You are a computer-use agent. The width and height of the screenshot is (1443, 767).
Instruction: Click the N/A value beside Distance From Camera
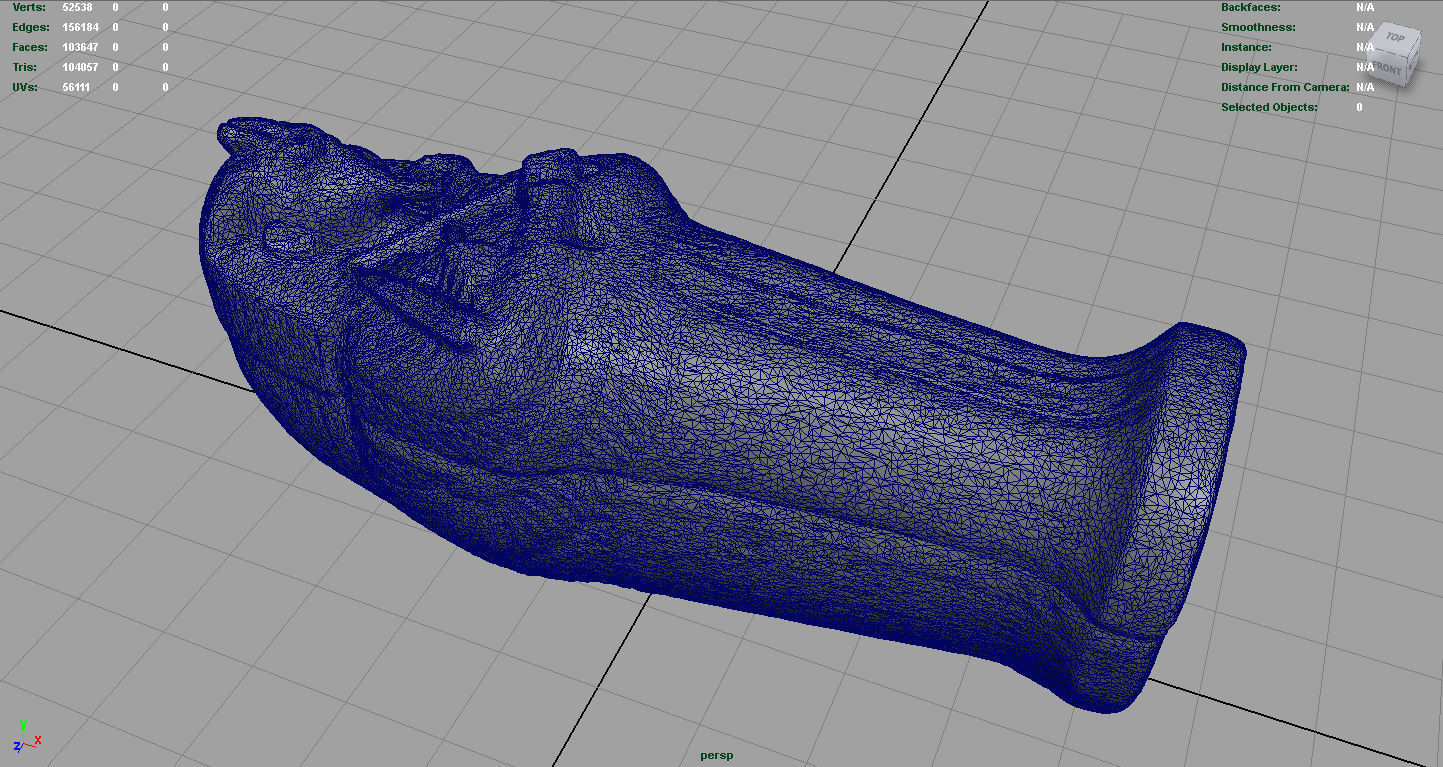click(1365, 87)
